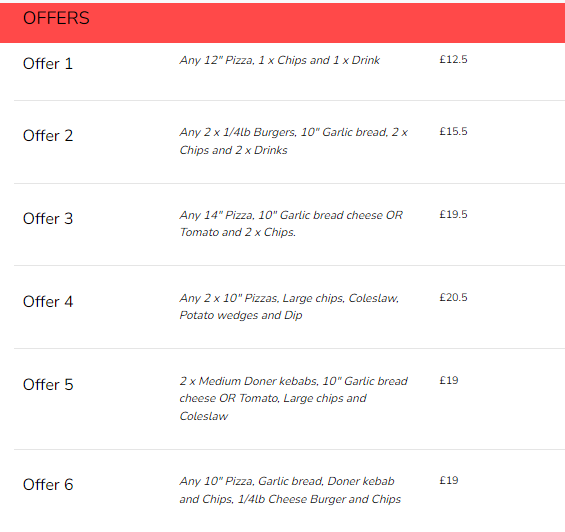Click the £20.5 price for Offer 4
The width and height of the screenshot is (565, 532).
453,297
